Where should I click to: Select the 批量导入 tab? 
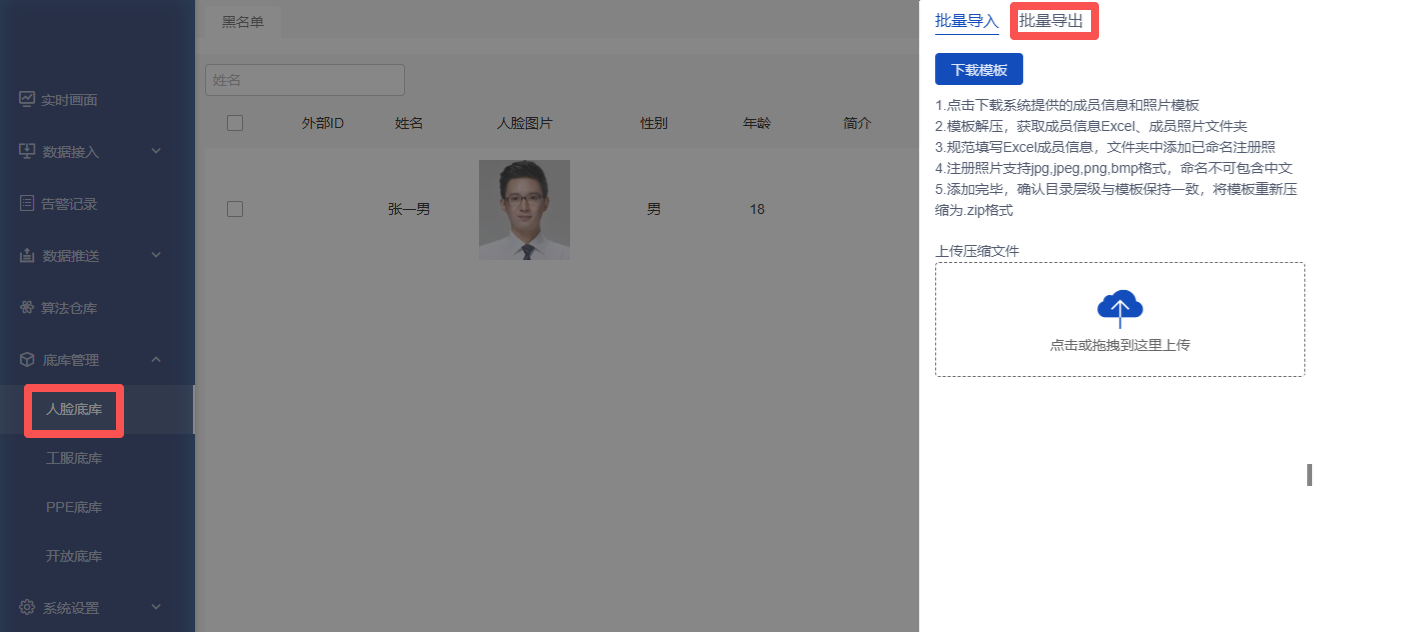tap(966, 21)
